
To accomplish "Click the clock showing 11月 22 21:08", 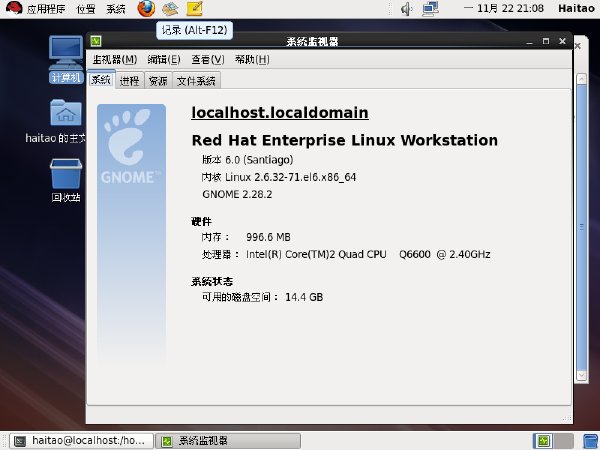I will point(504,8).
